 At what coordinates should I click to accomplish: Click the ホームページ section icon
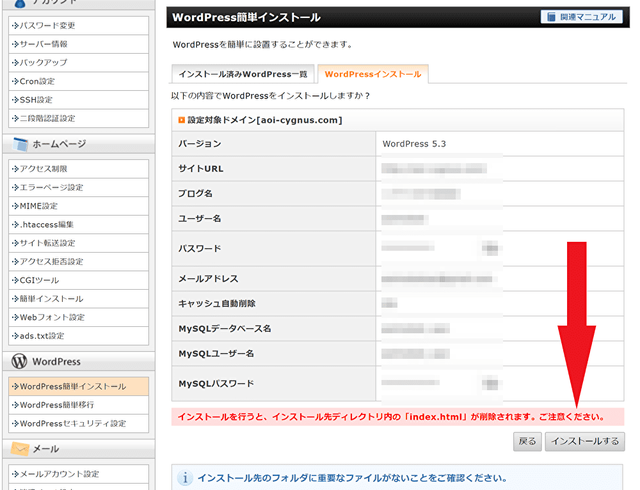pyautogui.click(x=20, y=144)
